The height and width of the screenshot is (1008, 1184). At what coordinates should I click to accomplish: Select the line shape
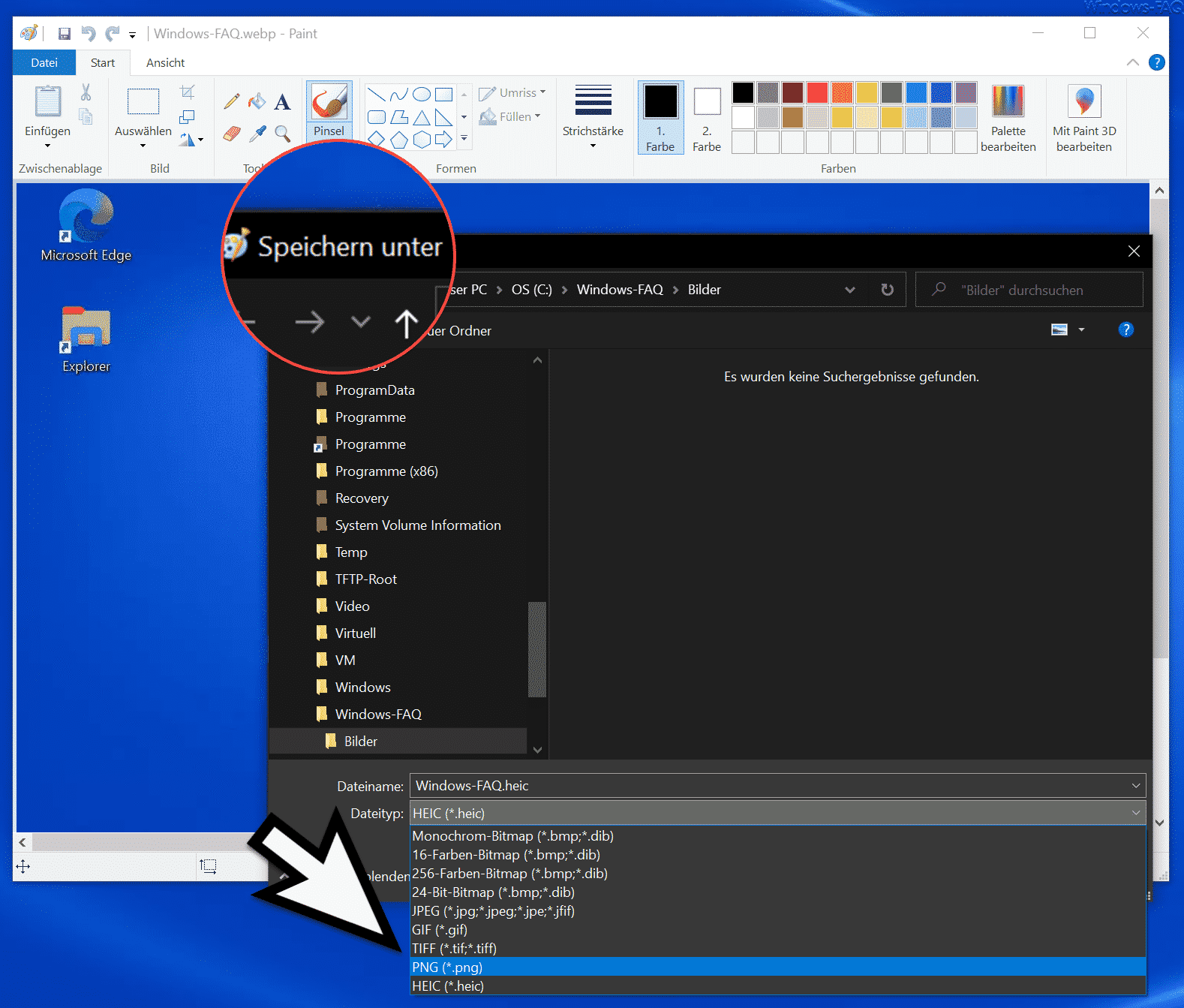click(377, 95)
